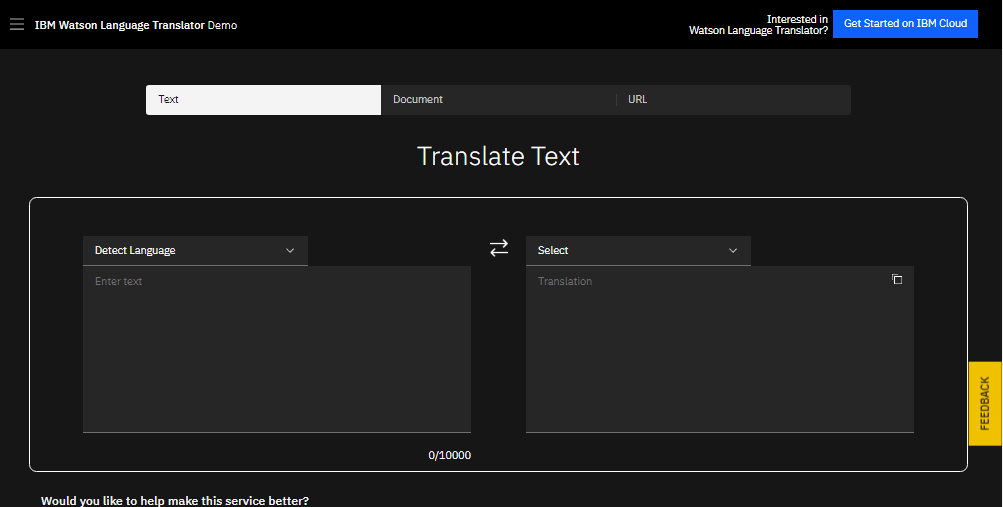Open the yellow Feedback tab
The height and width of the screenshot is (507, 1003).
coord(985,403)
